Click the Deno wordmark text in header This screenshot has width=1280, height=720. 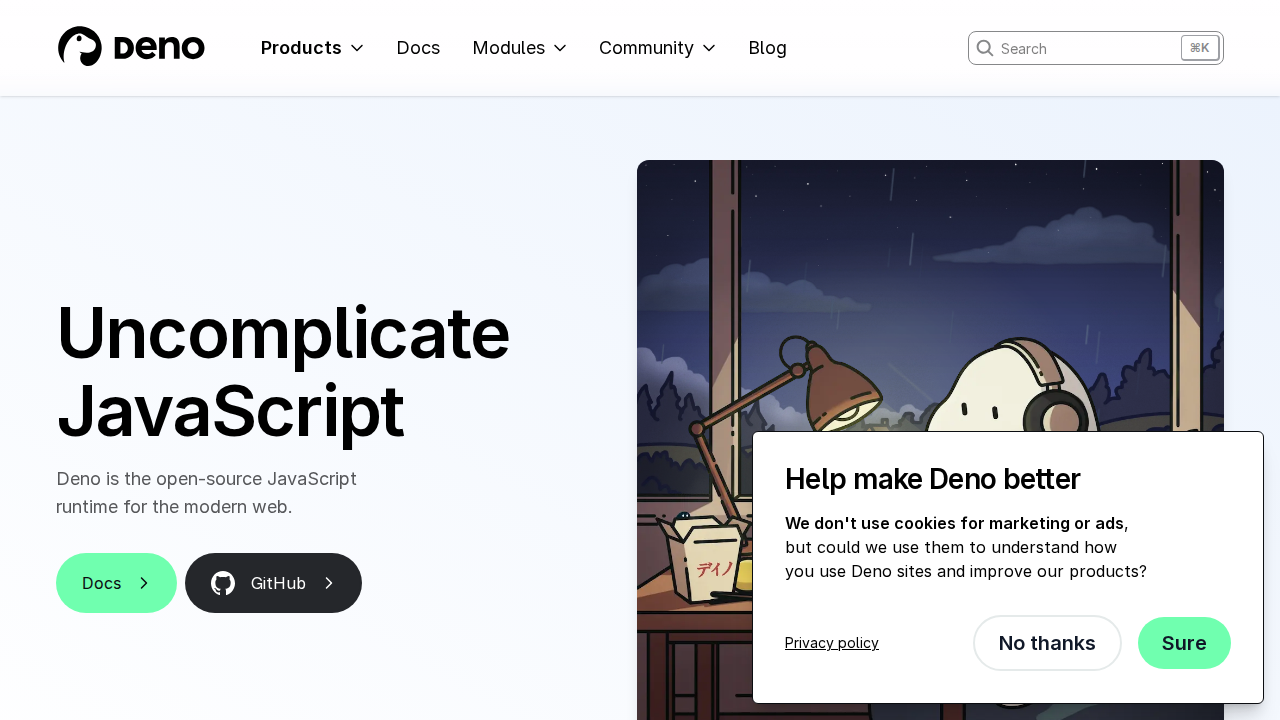tap(159, 48)
